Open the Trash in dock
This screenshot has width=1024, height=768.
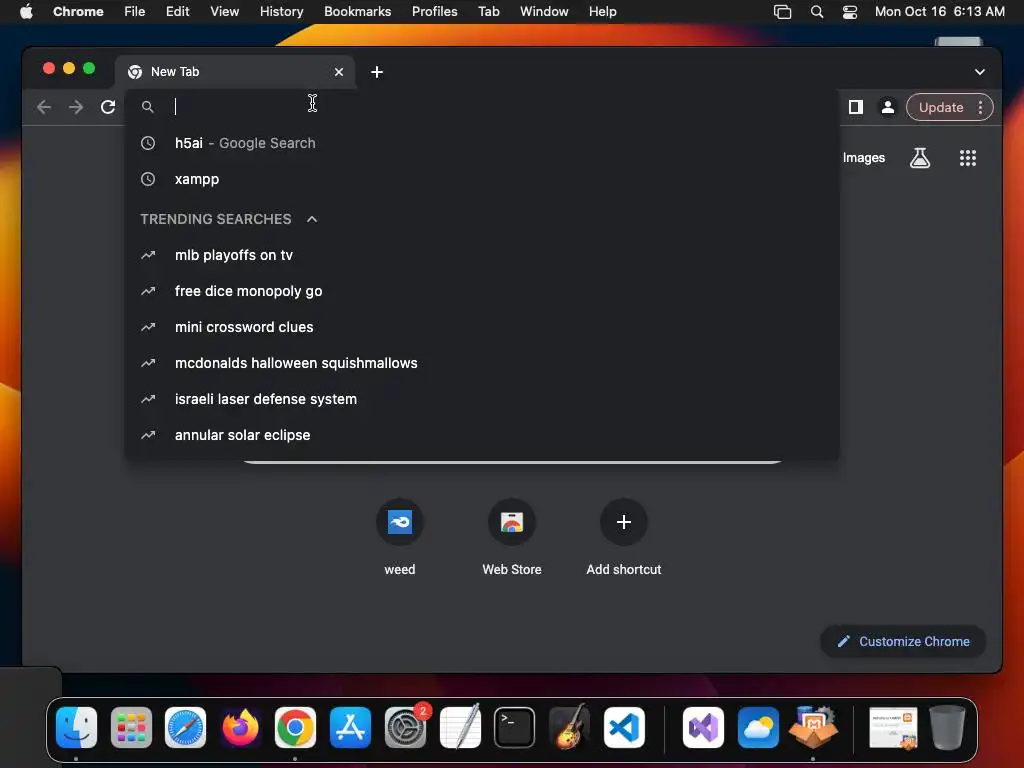point(947,728)
